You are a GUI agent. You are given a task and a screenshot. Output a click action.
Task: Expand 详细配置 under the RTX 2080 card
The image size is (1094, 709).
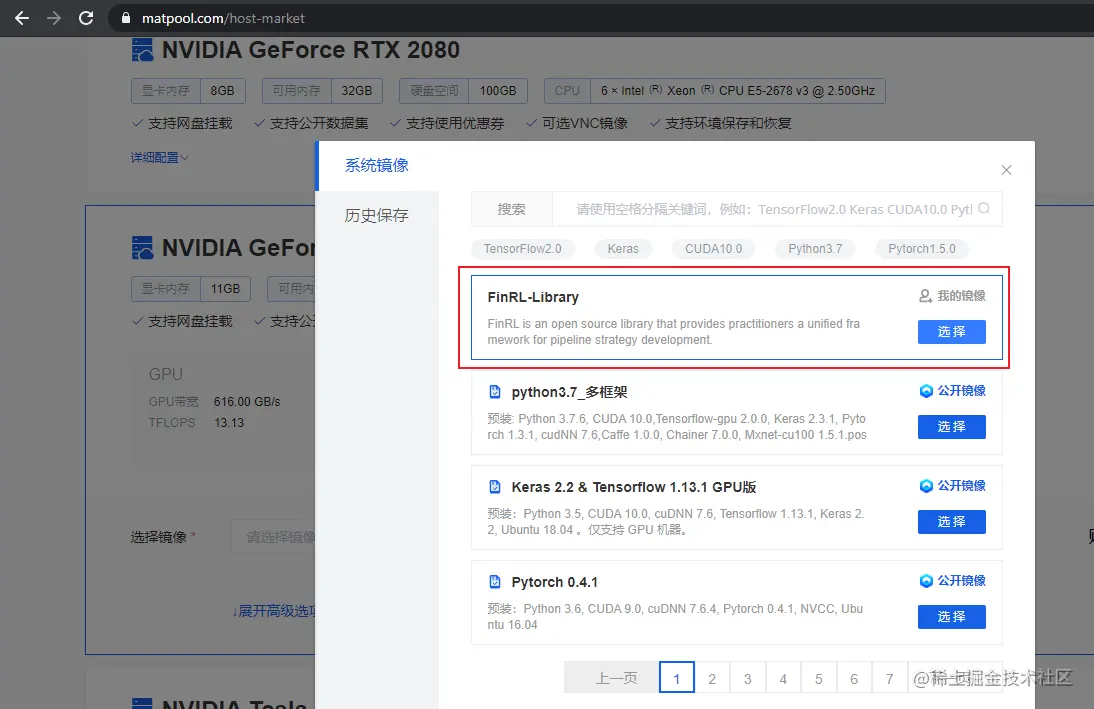(160, 158)
